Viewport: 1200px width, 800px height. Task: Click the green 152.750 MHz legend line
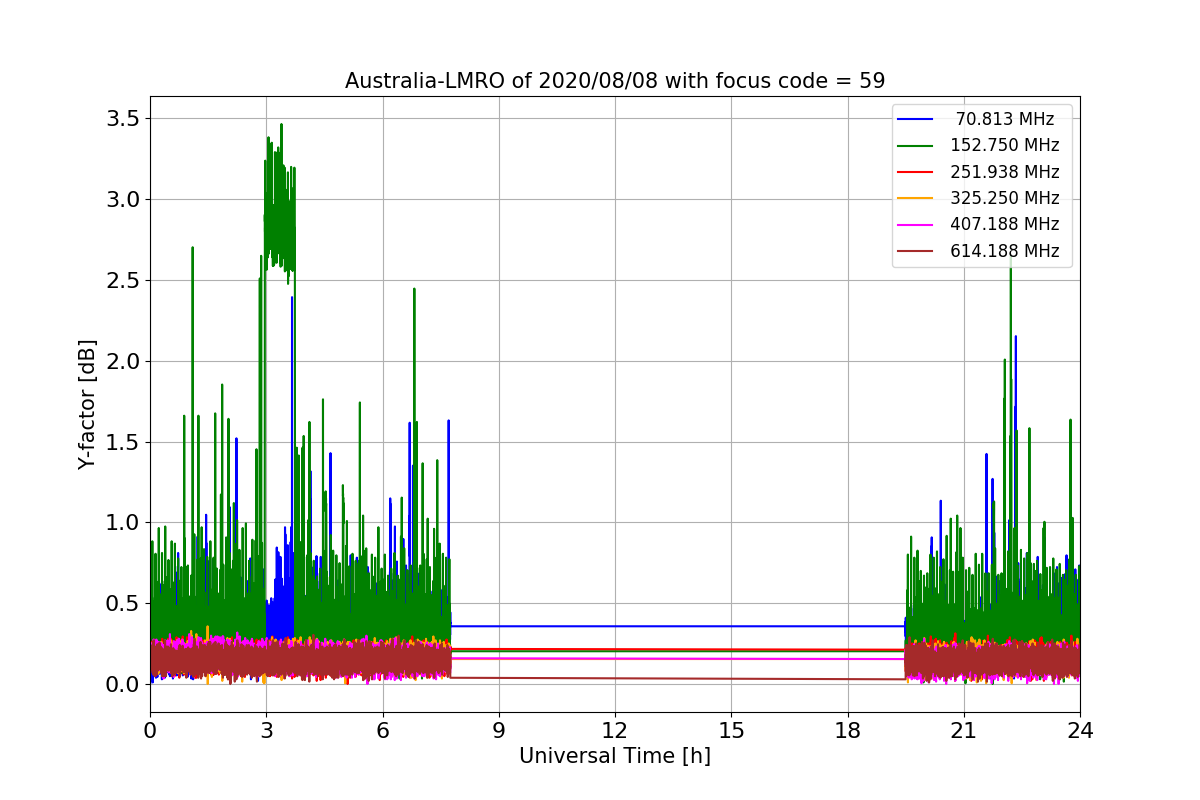[x=915, y=145]
